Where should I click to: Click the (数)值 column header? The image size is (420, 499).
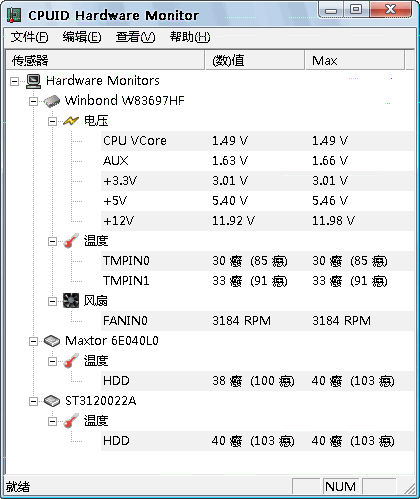pyautogui.click(x=255, y=60)
